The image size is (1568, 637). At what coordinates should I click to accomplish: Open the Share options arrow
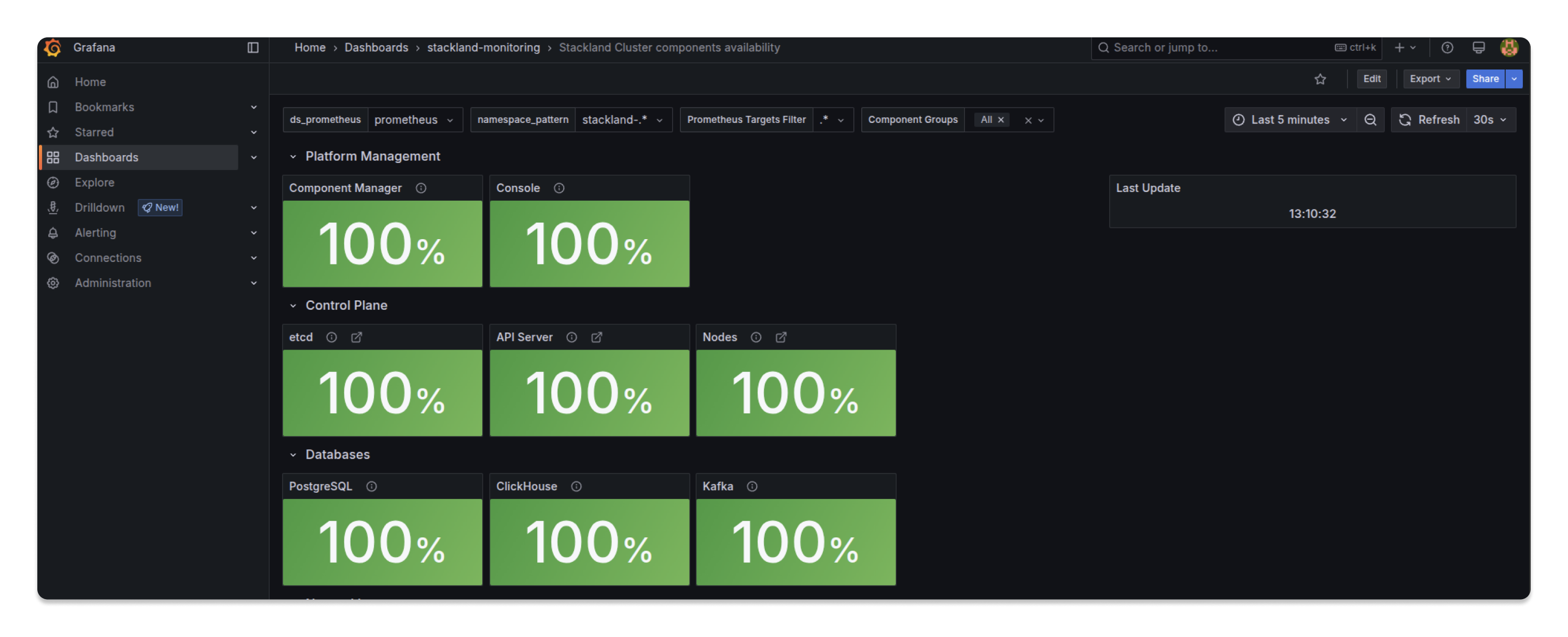pos(1514,78)
